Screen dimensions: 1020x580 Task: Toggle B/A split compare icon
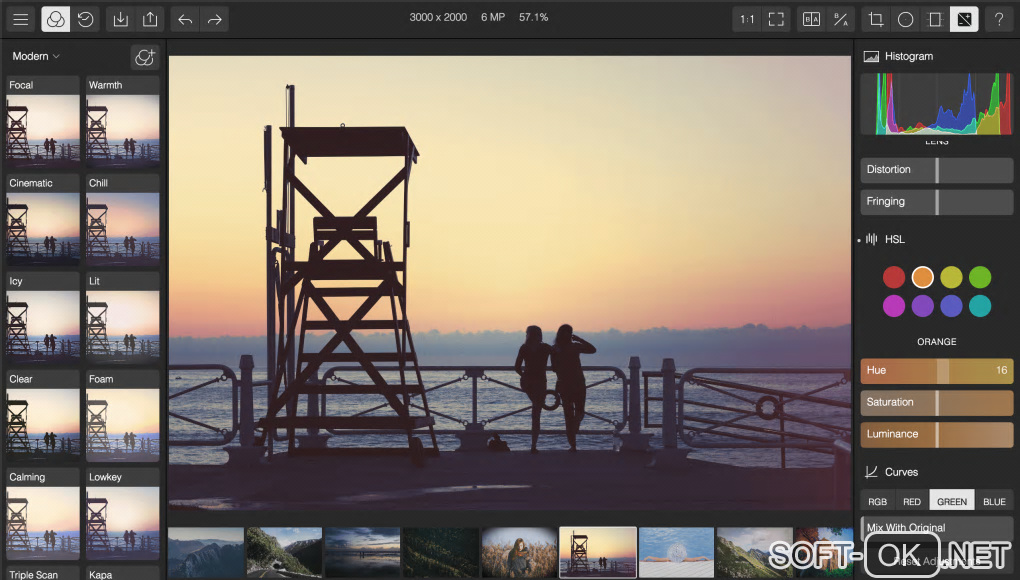(x=840, y=20)
